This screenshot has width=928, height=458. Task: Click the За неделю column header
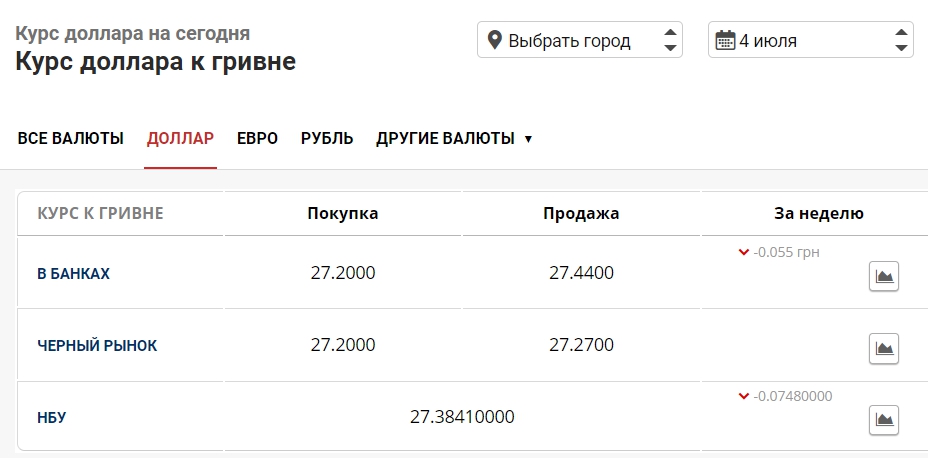coord(819,213)
